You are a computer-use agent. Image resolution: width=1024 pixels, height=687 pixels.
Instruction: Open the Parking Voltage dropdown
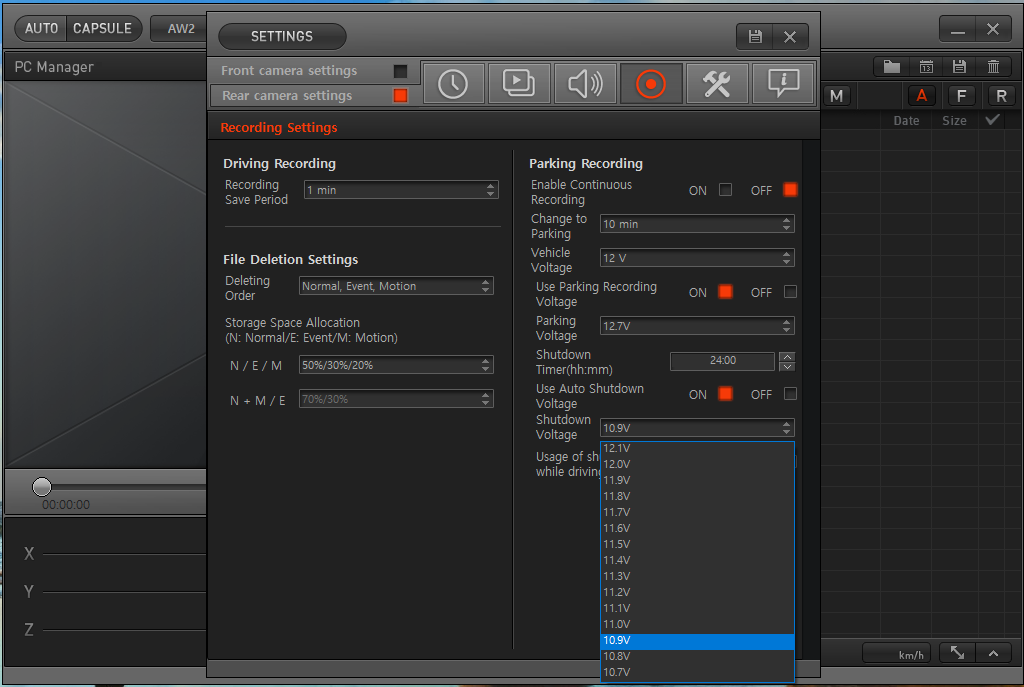pos(697,326)
